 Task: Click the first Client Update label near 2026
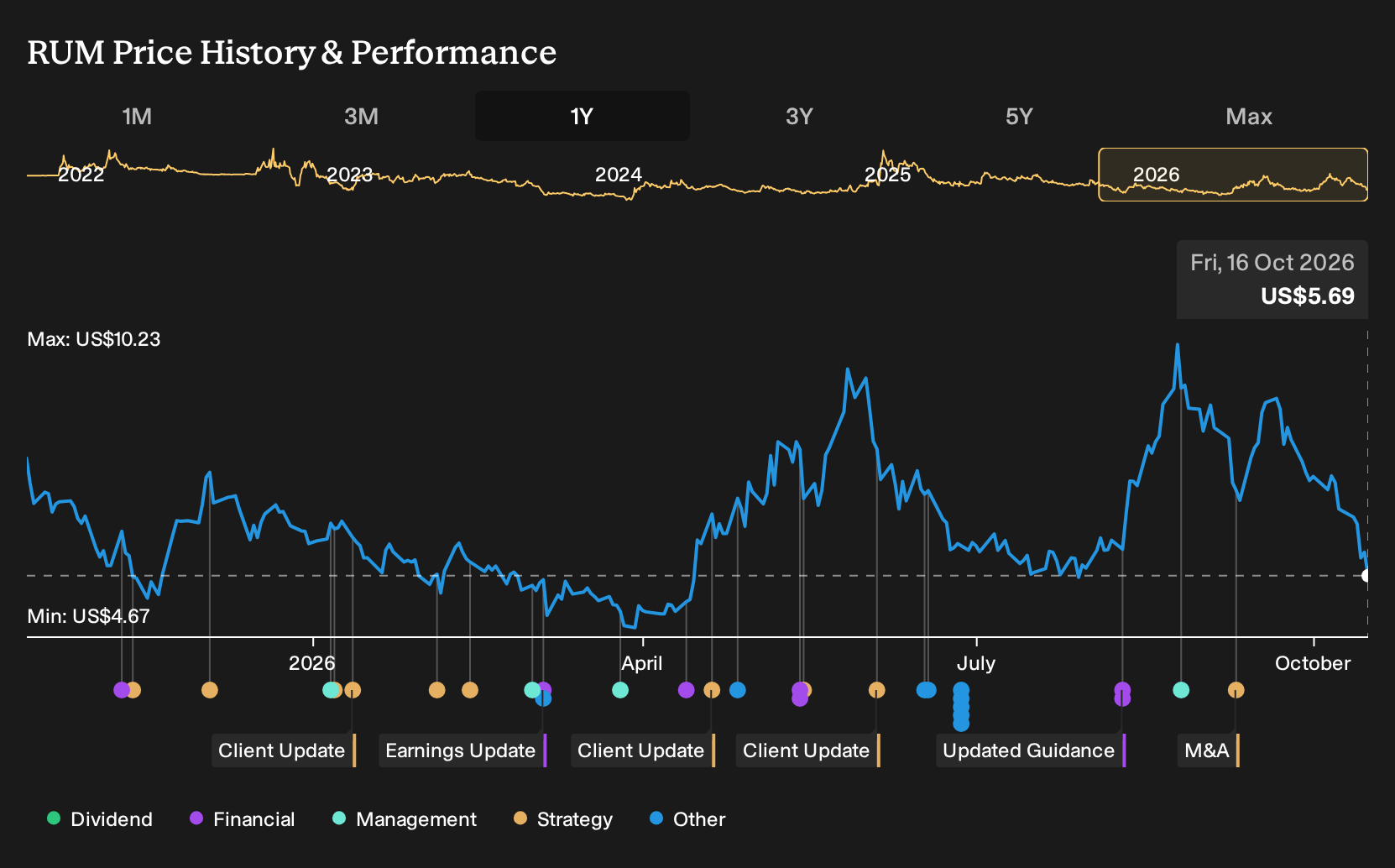click(284, 750)
